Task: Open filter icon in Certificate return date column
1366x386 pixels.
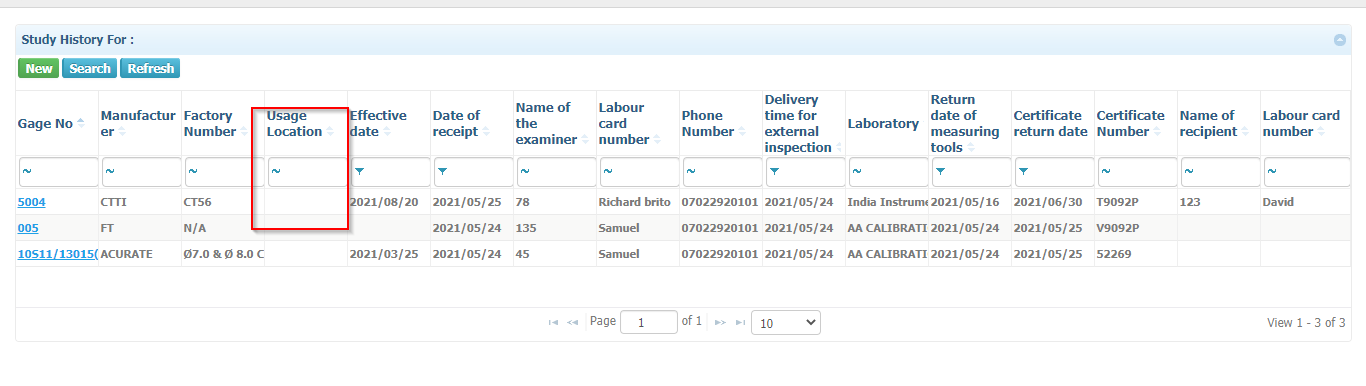Action: (x=1023, y=172)
